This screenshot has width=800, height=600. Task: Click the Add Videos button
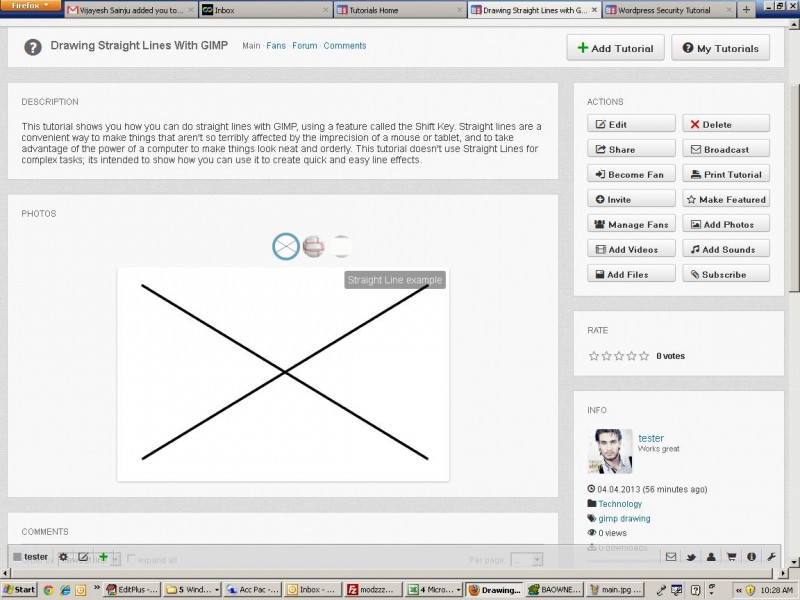[x=631, y=249]
